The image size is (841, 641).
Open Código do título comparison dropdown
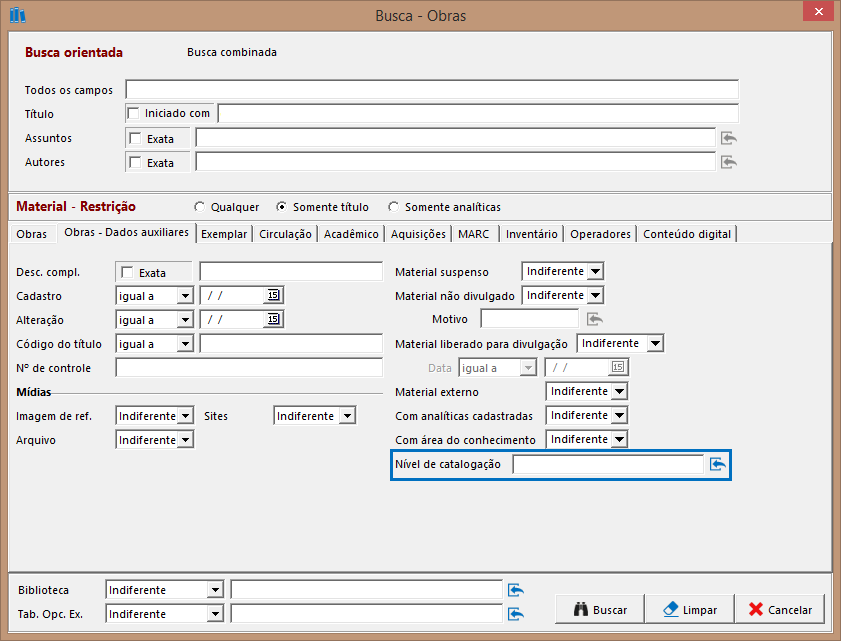point(185,344)
